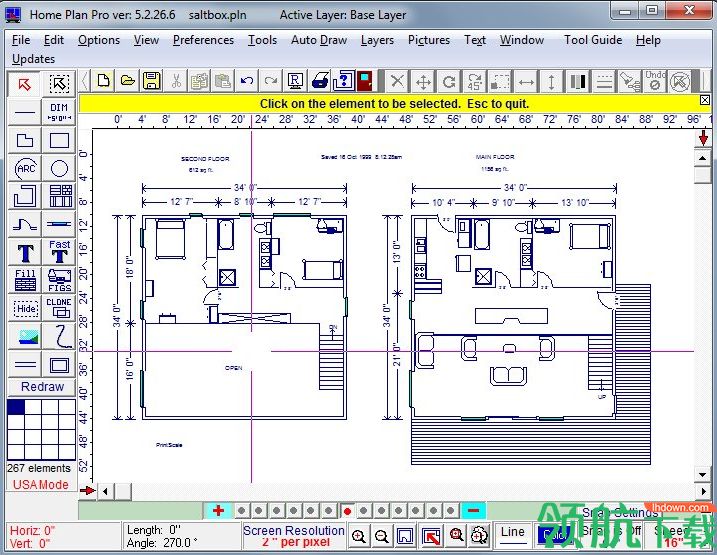Click the horizontal scrollbar right arrow
Viewport: 717px width, 555px height.
click(703, 491)
